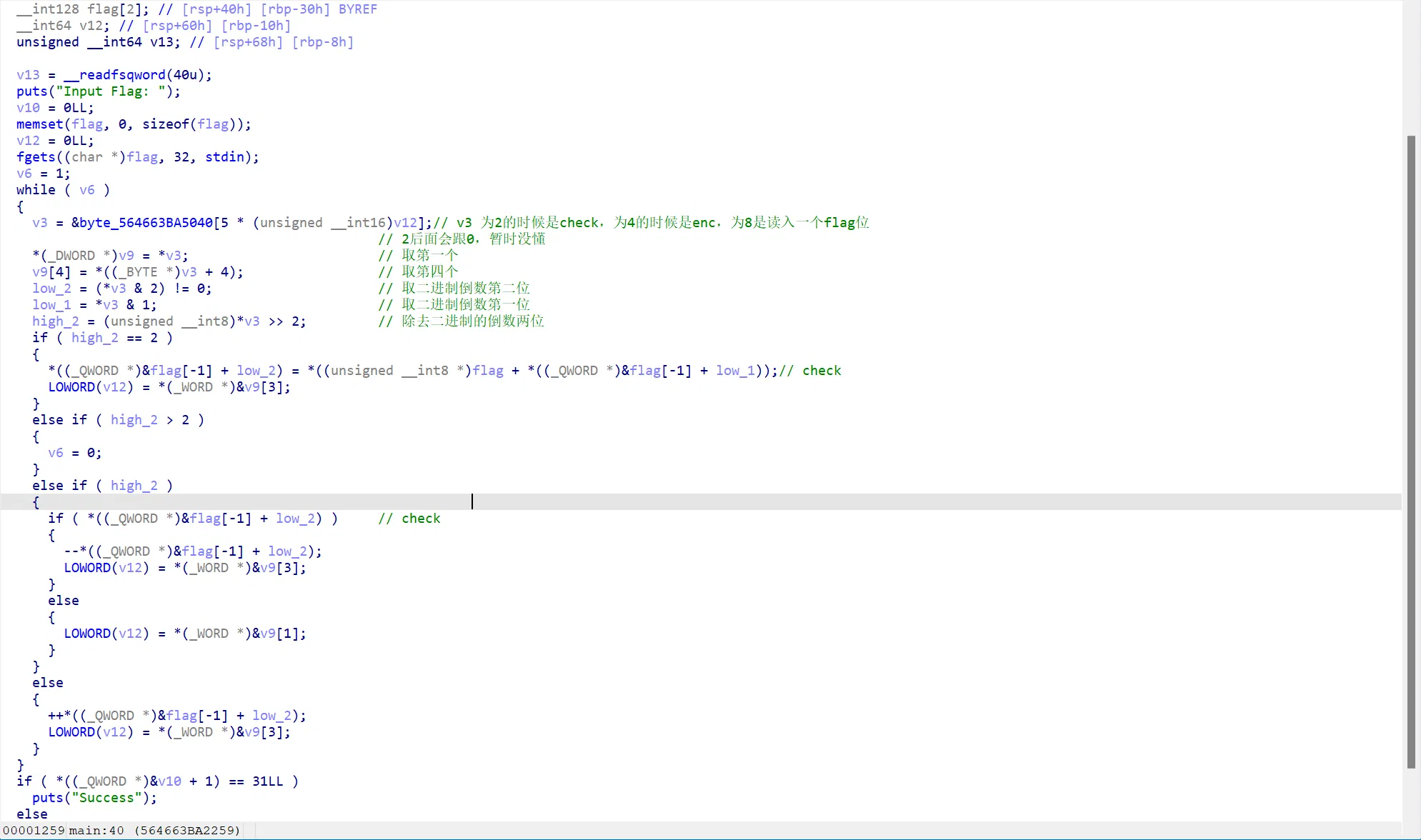1421x840 pixels.
Task: Click the low_2 variable assignment
Action: [122, 289]
